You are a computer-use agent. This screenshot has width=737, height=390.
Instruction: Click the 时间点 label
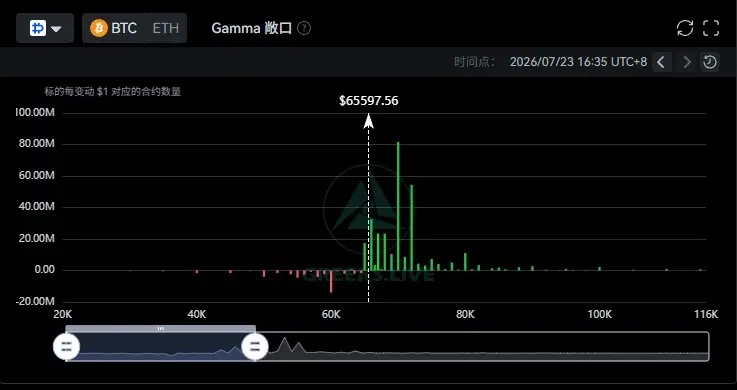click(474, 62)
